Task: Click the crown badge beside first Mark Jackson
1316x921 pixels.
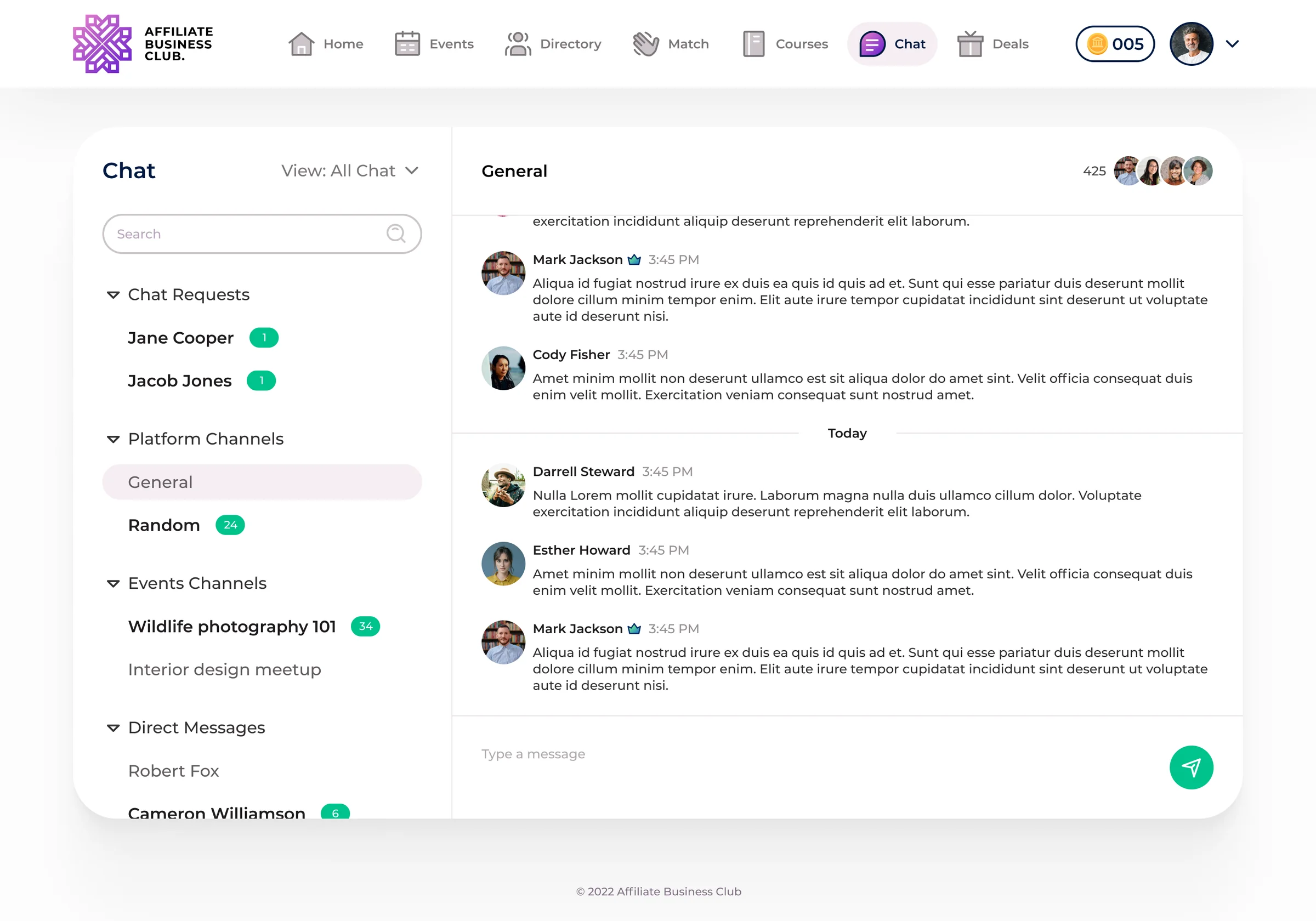Action: click(634, 260)
